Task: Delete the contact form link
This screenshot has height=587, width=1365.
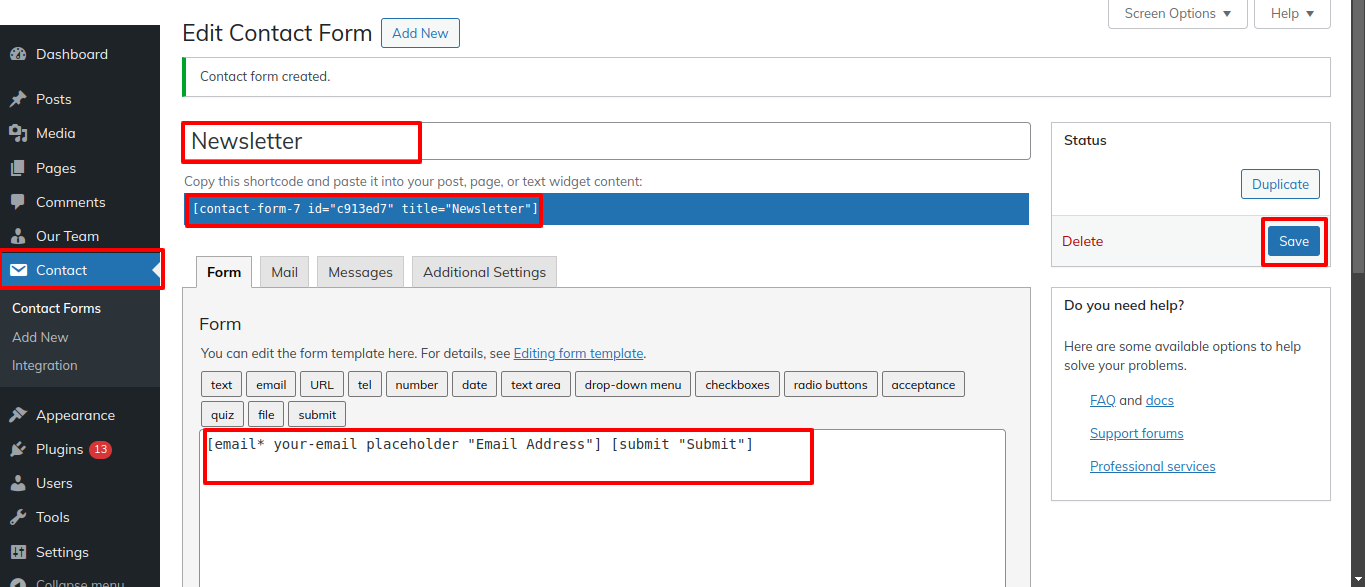Action: [x=1082, y=241]
